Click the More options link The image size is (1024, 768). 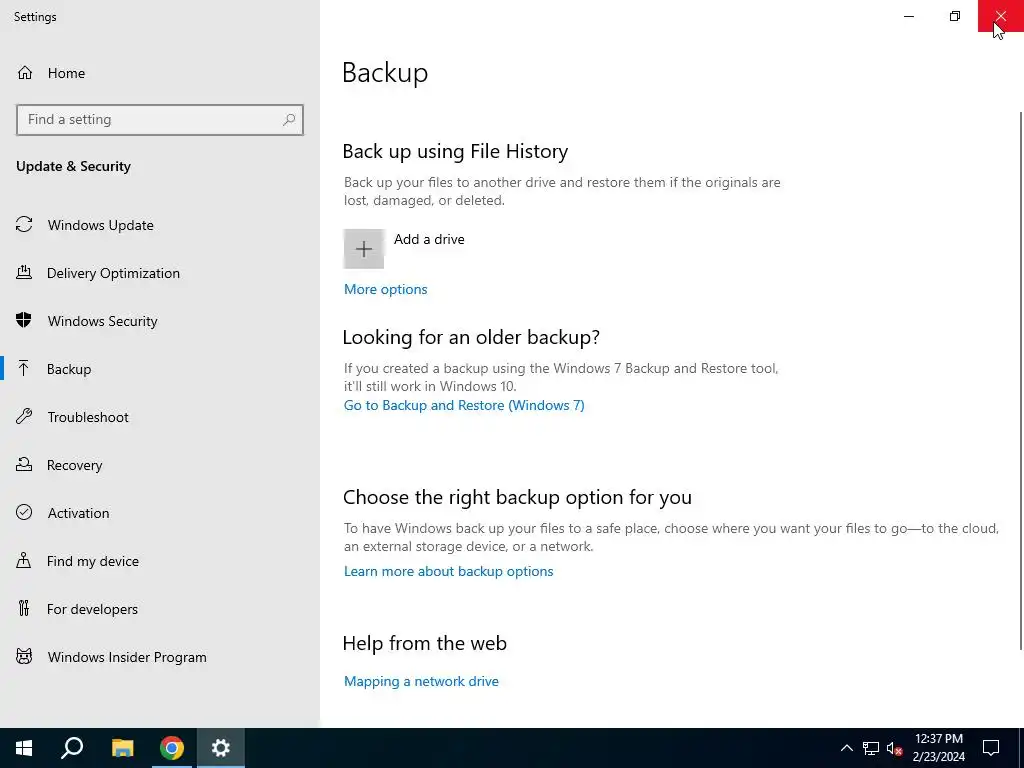385,289
